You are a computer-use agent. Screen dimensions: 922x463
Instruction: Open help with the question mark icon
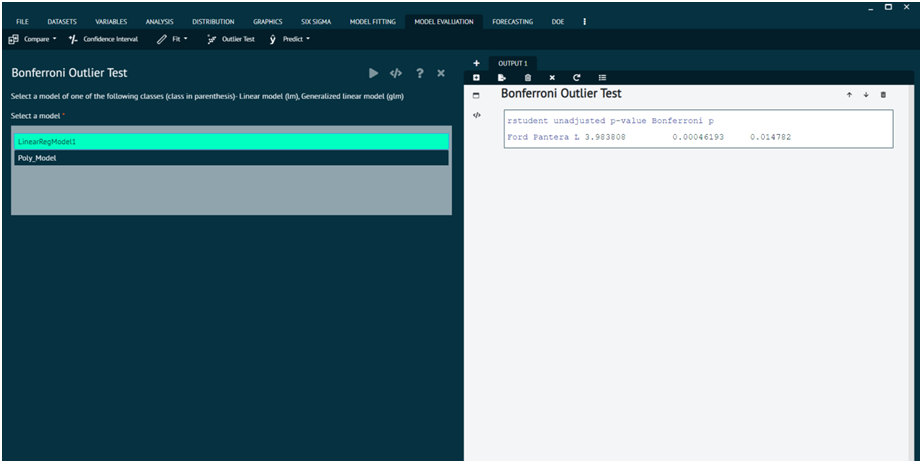(419, 73)
